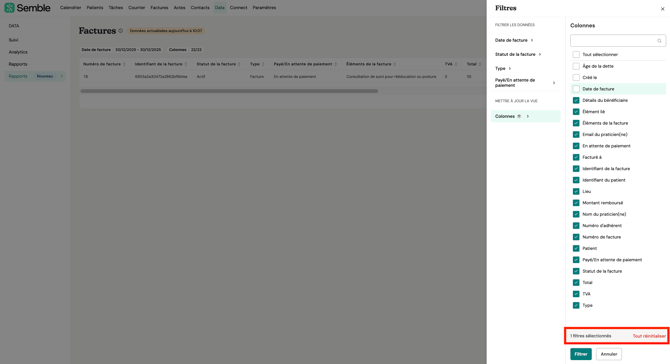Open the Colonnes view settings row

[525, 116]
